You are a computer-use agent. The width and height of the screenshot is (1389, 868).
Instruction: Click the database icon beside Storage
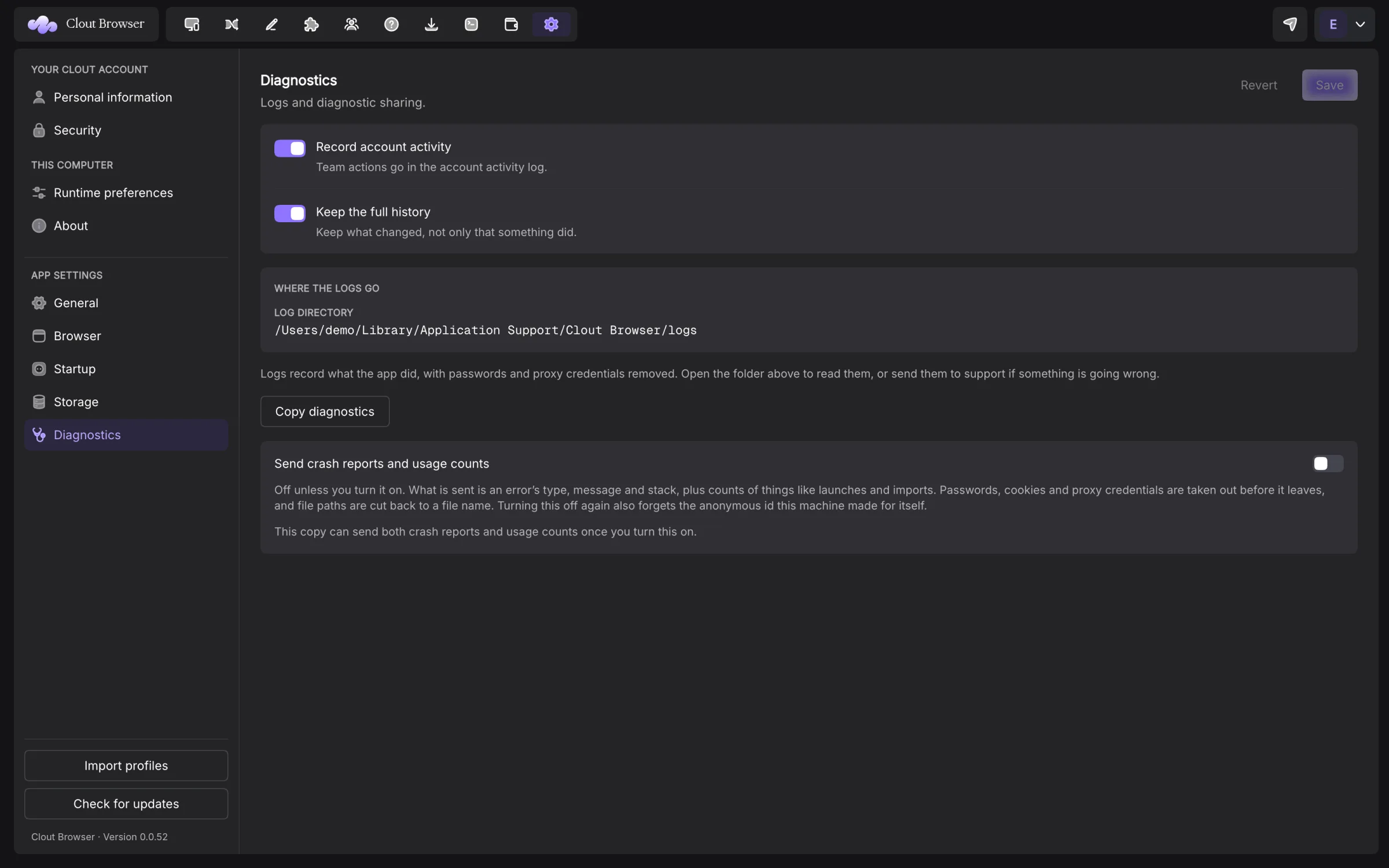tap(39, 402)
